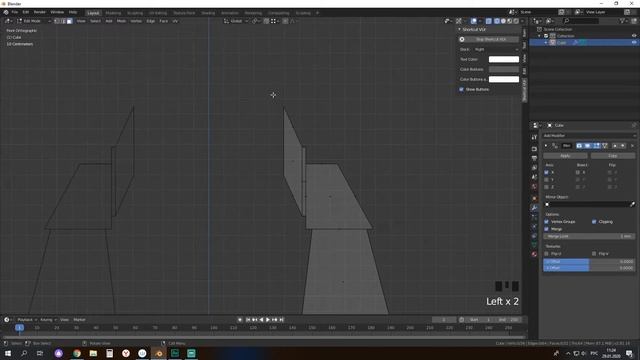Jump to timeline end frame
Image resolution: width=640 pixels, height=360 pixels.
point(281,320)
